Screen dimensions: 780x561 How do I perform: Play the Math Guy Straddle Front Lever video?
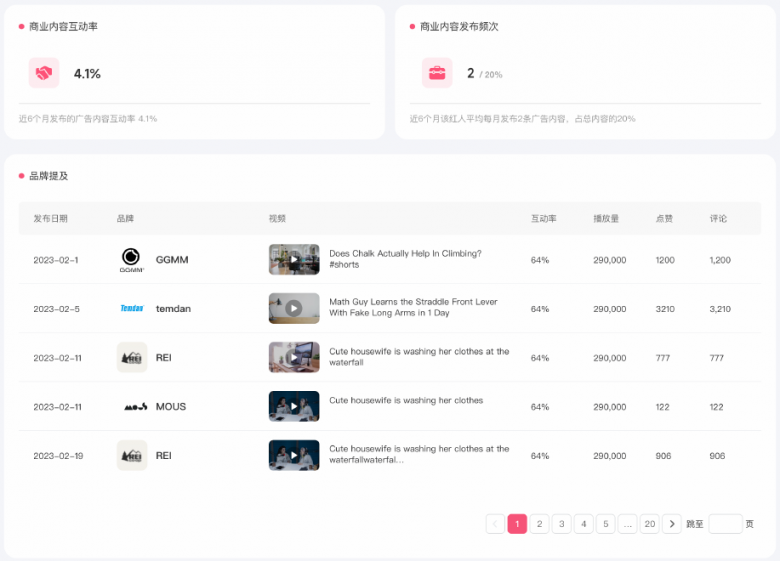click(294, 308)
